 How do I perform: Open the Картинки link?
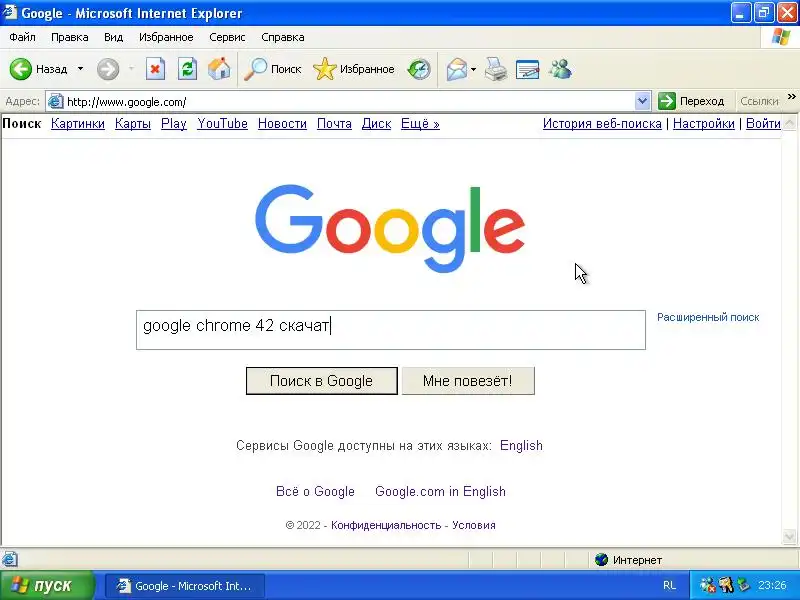click(x=78, y=123)
